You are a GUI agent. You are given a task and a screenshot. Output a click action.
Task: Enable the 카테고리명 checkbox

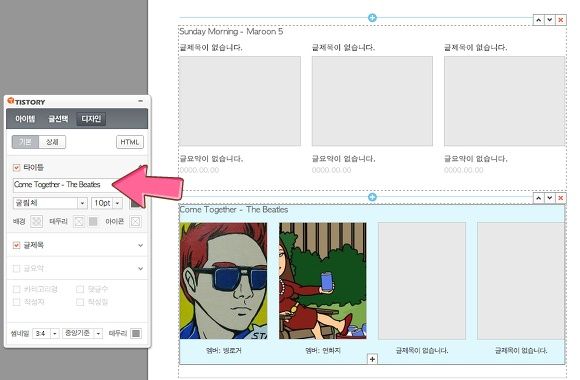pos(16,289)
